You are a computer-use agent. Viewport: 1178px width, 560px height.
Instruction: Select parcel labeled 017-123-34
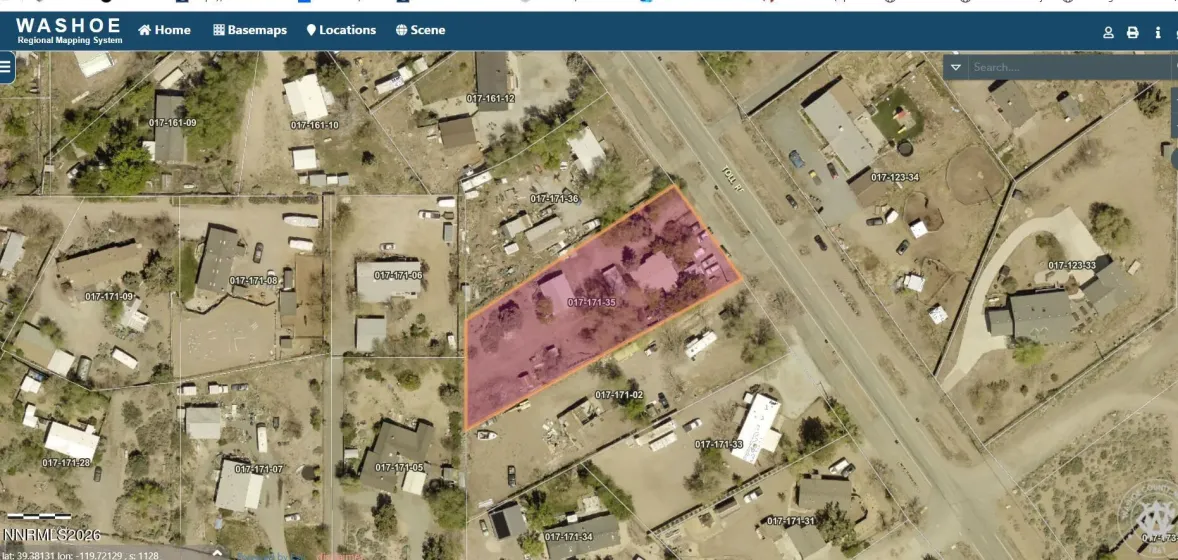pos(895,178)
